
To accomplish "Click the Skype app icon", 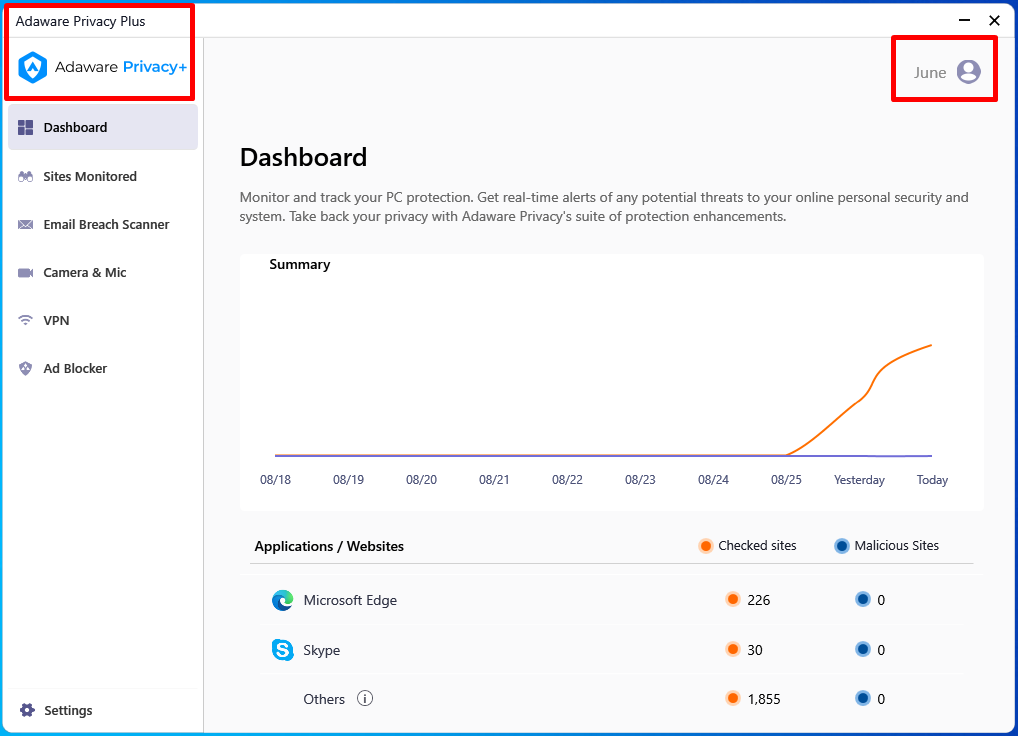I will click(x=282, y=650).
